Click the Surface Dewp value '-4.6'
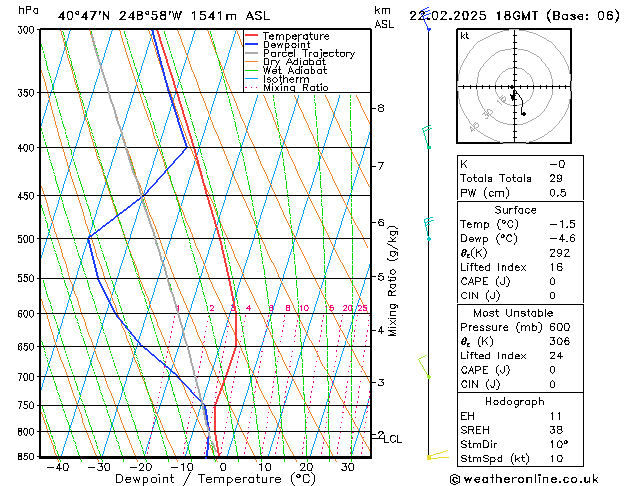This screenshot has width=629, height=486. tap(562, 239)
